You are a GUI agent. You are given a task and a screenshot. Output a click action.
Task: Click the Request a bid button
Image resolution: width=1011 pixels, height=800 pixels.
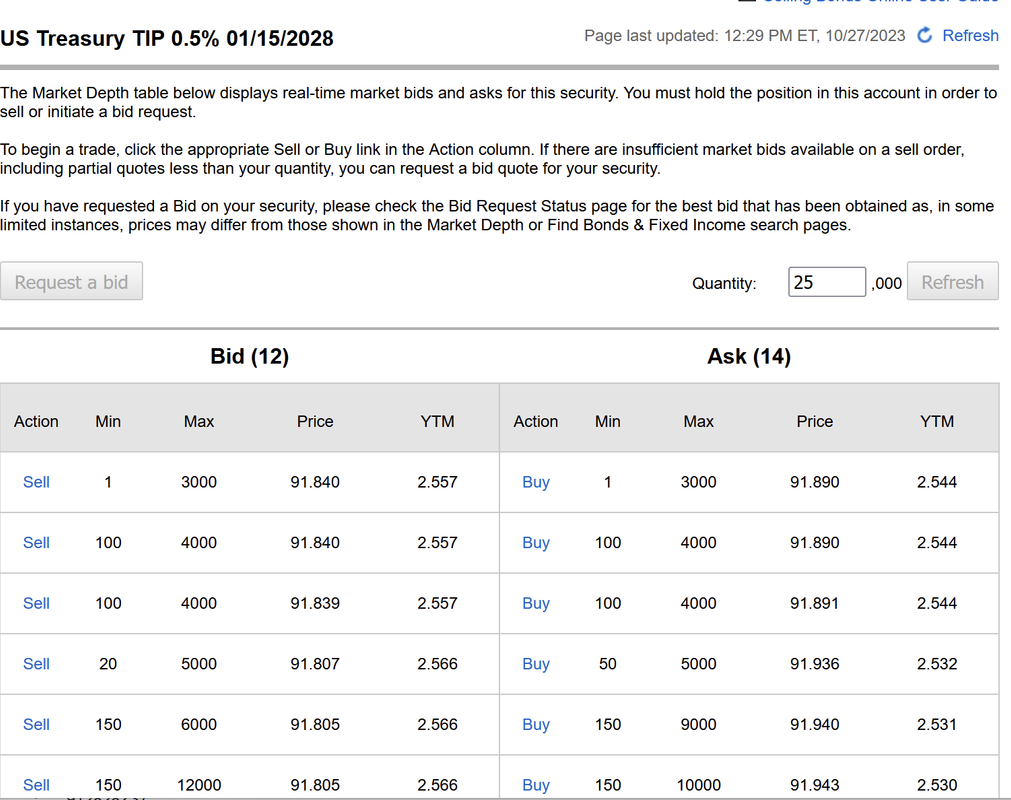pyautogui.click(x=72, y=281)
